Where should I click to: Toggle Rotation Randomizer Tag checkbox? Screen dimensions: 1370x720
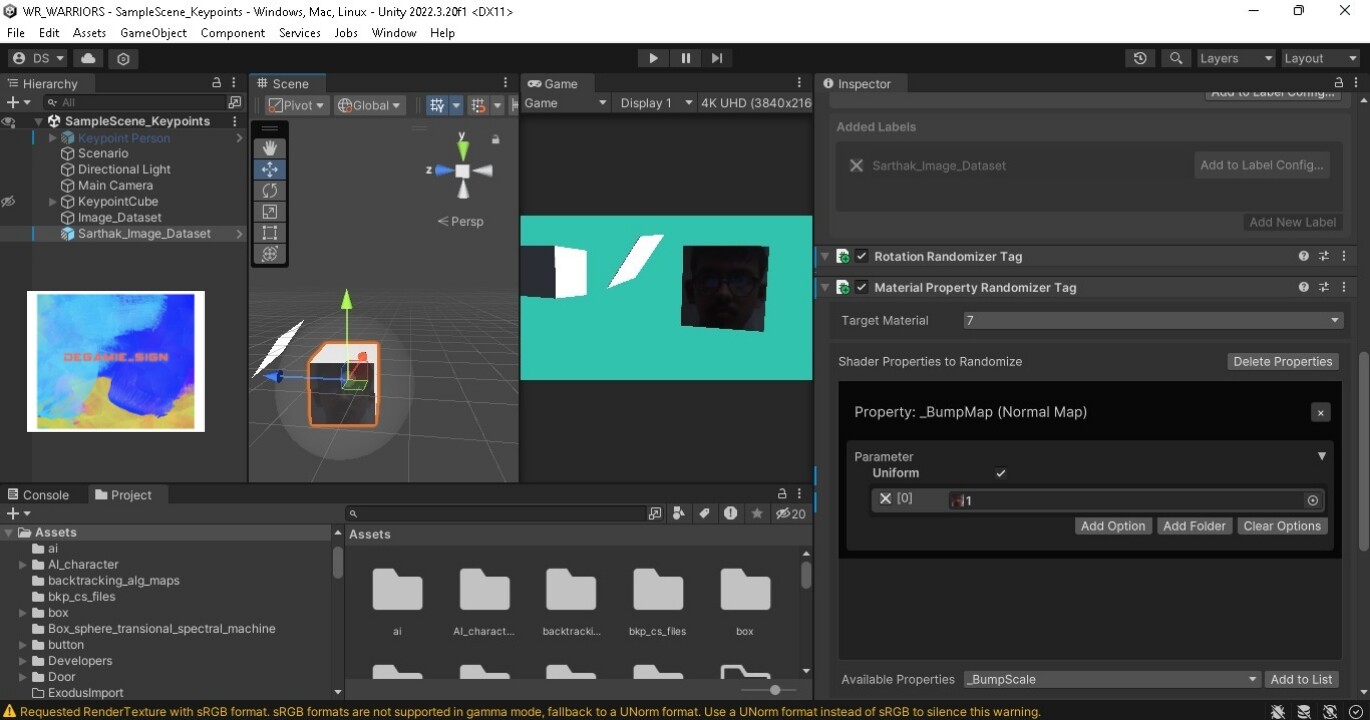862,256
